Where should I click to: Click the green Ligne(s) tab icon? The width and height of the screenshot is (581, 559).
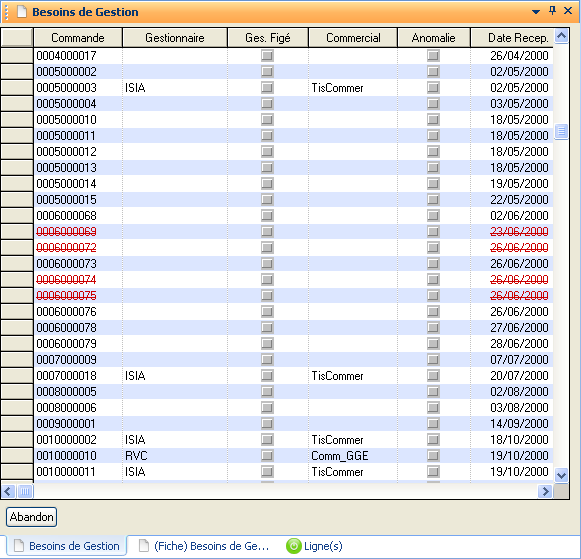coord(293,546)
